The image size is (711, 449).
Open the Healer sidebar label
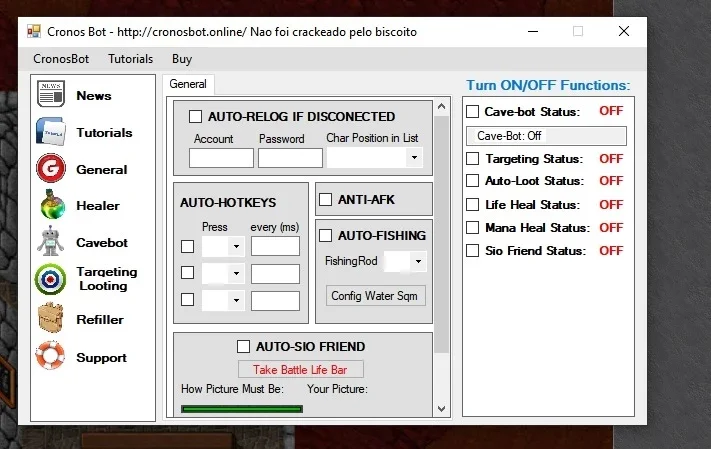point(98,205)
